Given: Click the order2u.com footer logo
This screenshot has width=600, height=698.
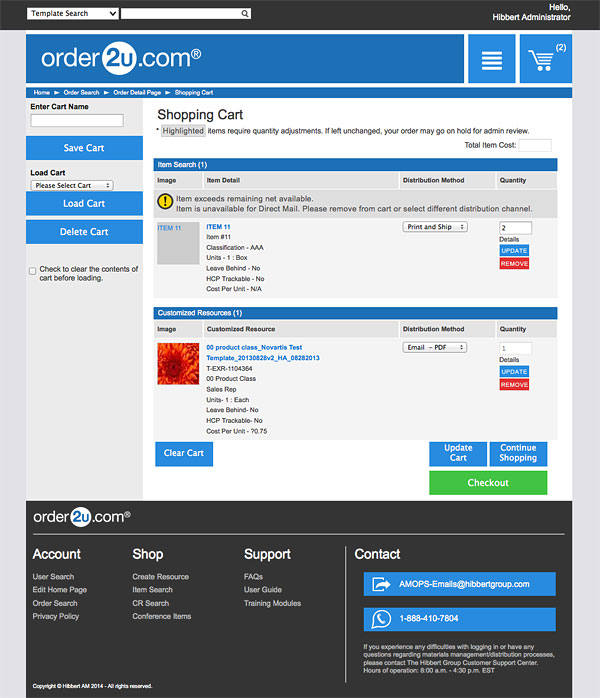Looking at the screenshot, I should [x=82, y=517].
